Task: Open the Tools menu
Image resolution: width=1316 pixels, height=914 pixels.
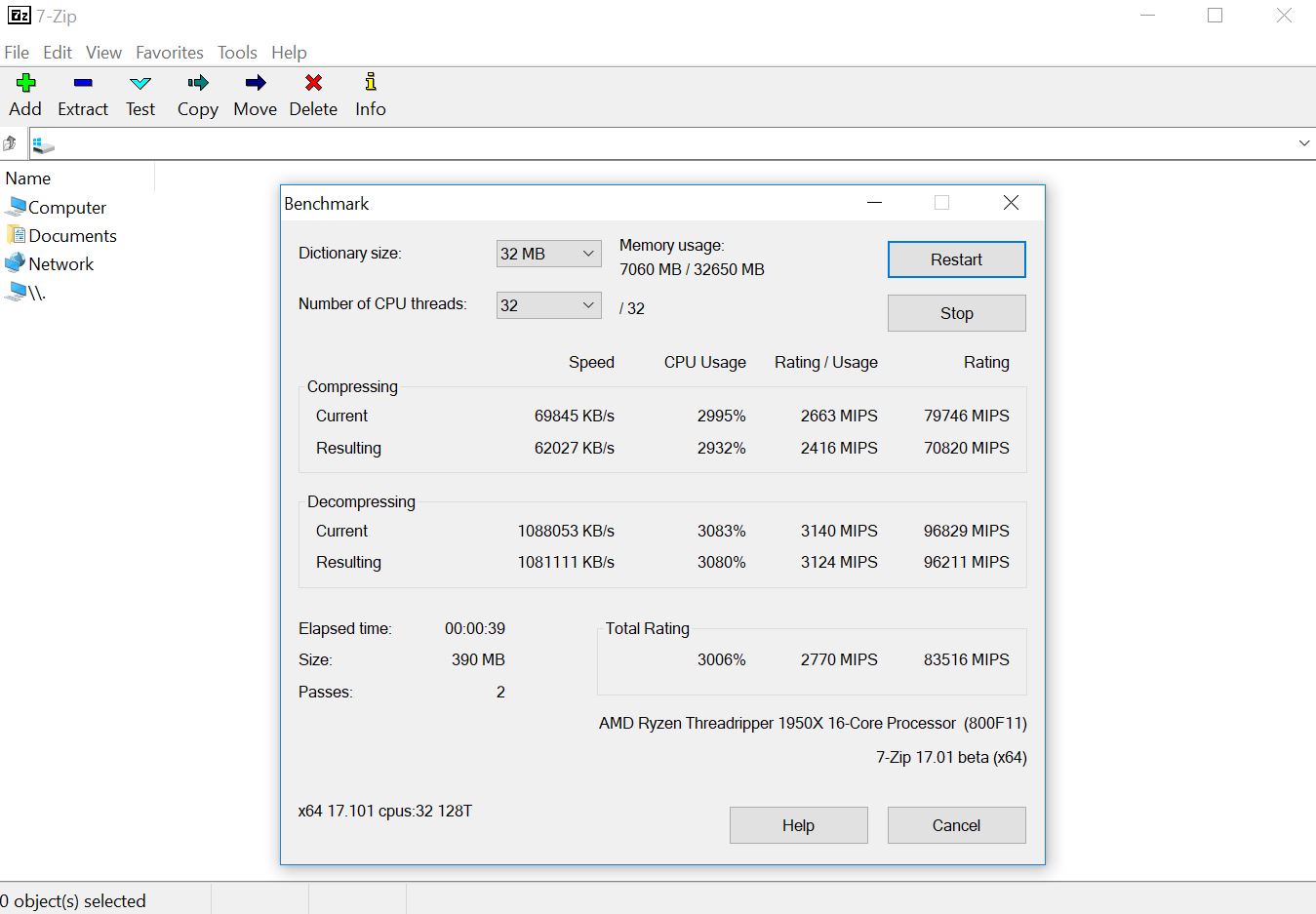Action: point(237,53)
